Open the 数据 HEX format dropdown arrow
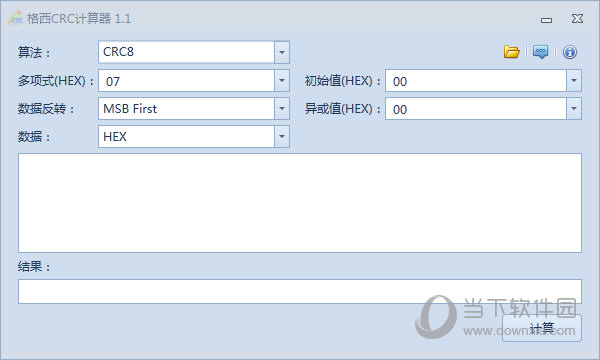Screen dimensions: 600x360 click(x=282, y=136)
